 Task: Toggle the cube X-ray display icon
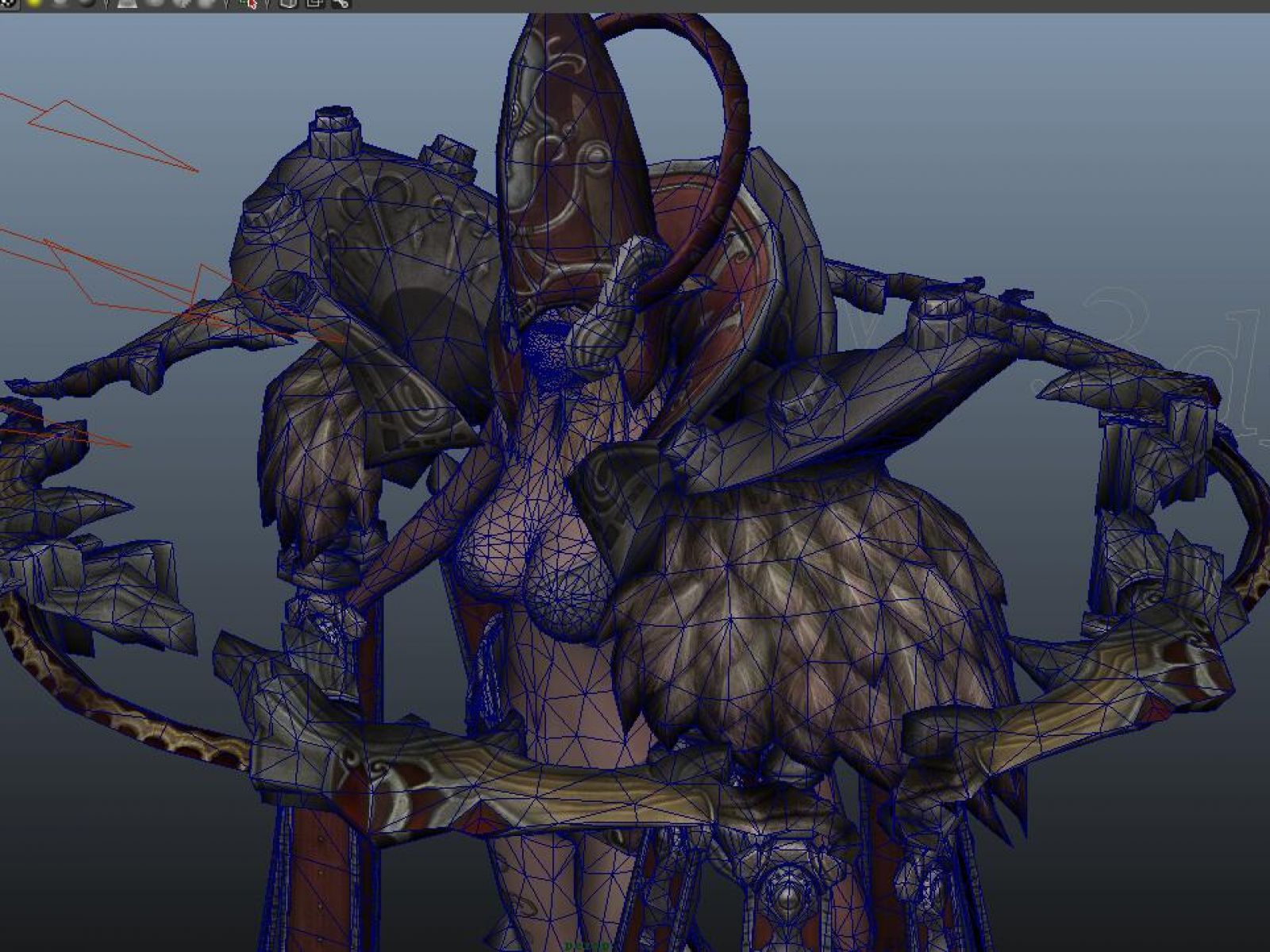pyautogui.click(x=289, y=3)
